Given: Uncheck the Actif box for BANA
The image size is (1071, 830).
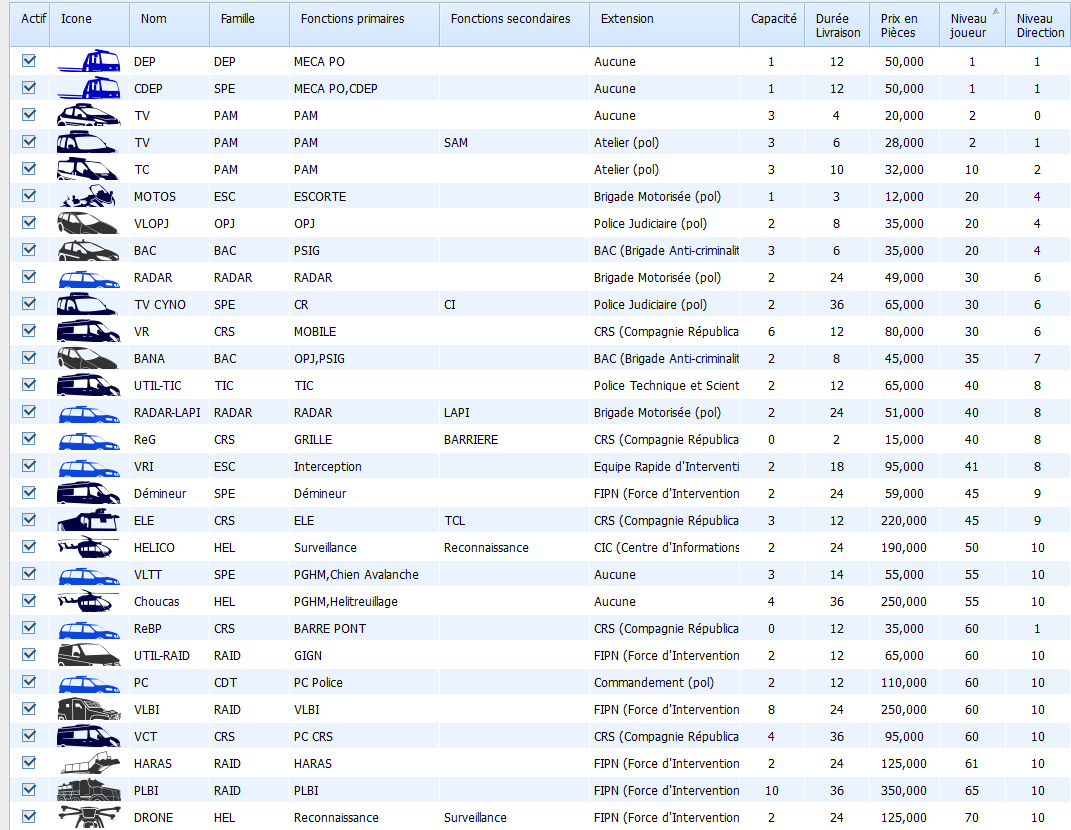Looking at the screenshot, I should tap(29, 358).
